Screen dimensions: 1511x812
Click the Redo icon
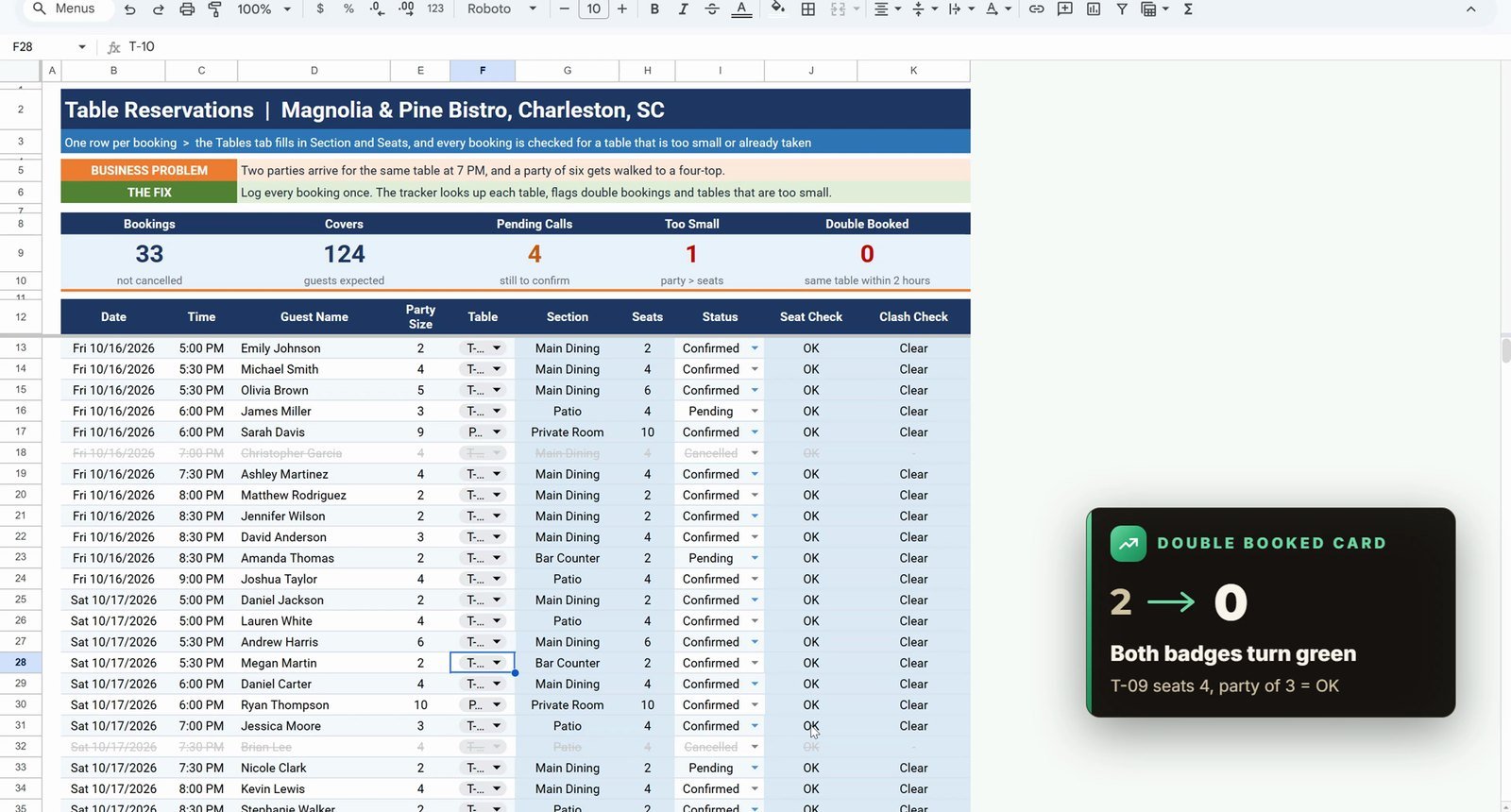tap(159, 8)
